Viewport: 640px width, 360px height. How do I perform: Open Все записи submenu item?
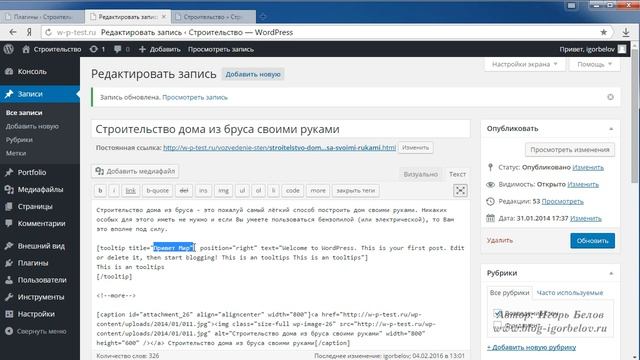click(24, 113)
